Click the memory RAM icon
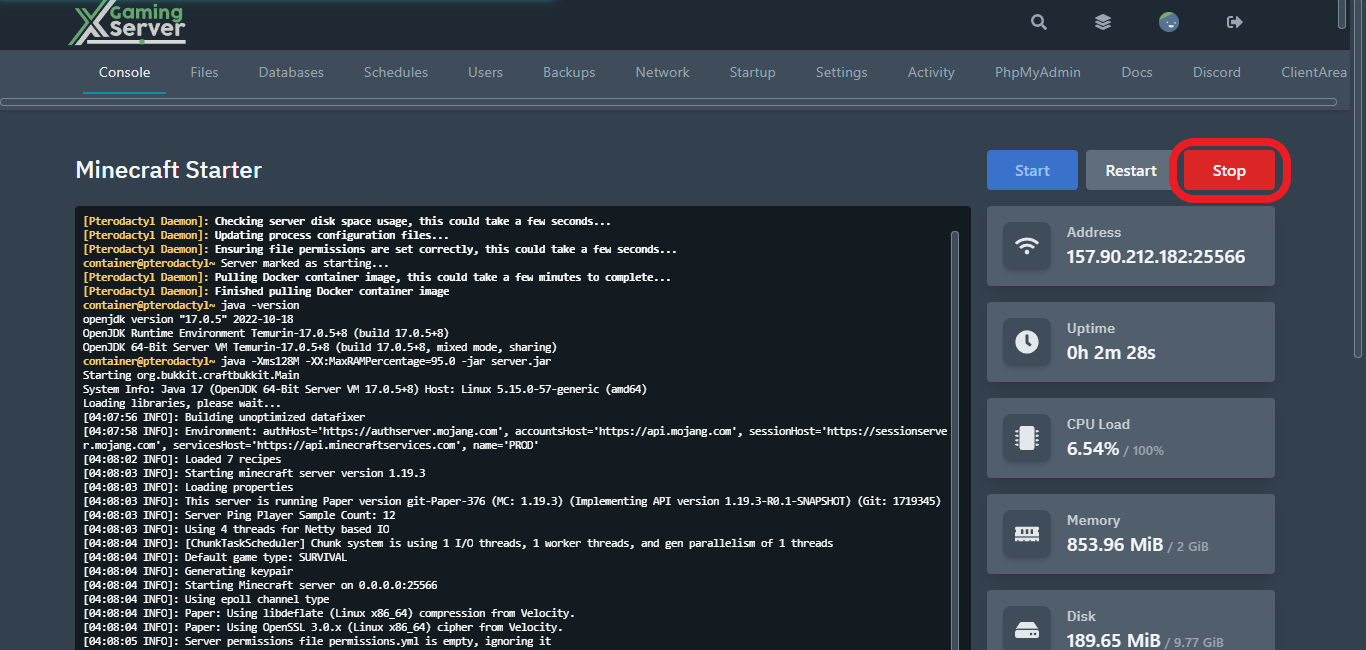The height and width of the screenshot is (650, 1366). (x=1026, y=534)
